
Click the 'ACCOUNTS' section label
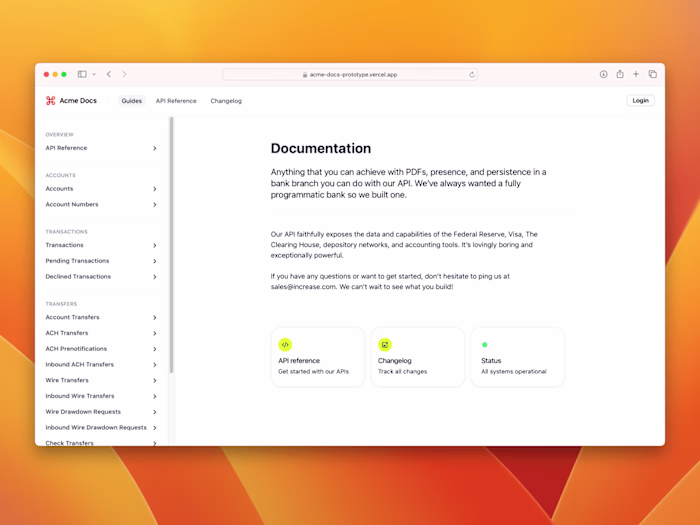[60, 175]
